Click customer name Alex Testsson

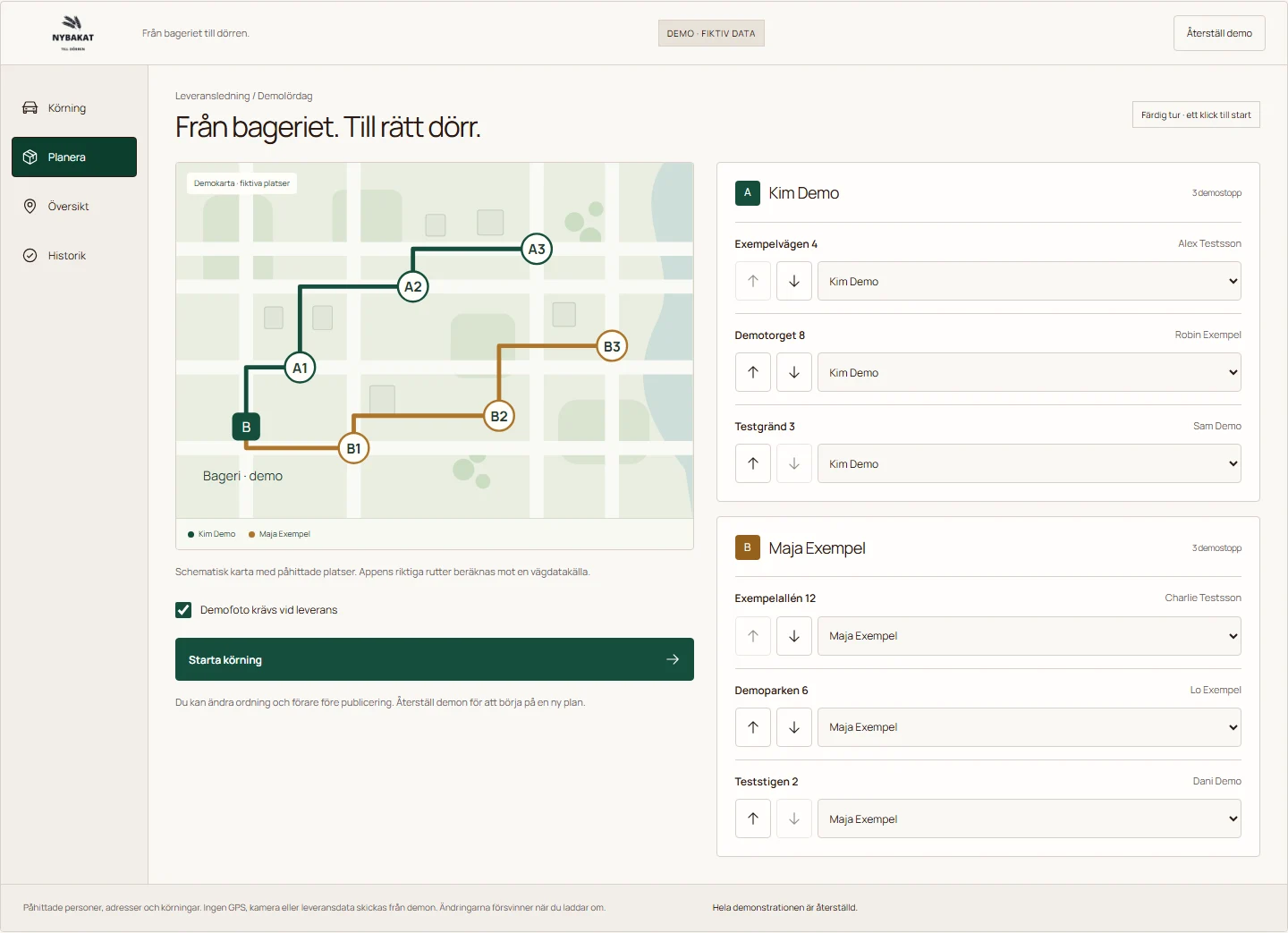(1209, 243)
